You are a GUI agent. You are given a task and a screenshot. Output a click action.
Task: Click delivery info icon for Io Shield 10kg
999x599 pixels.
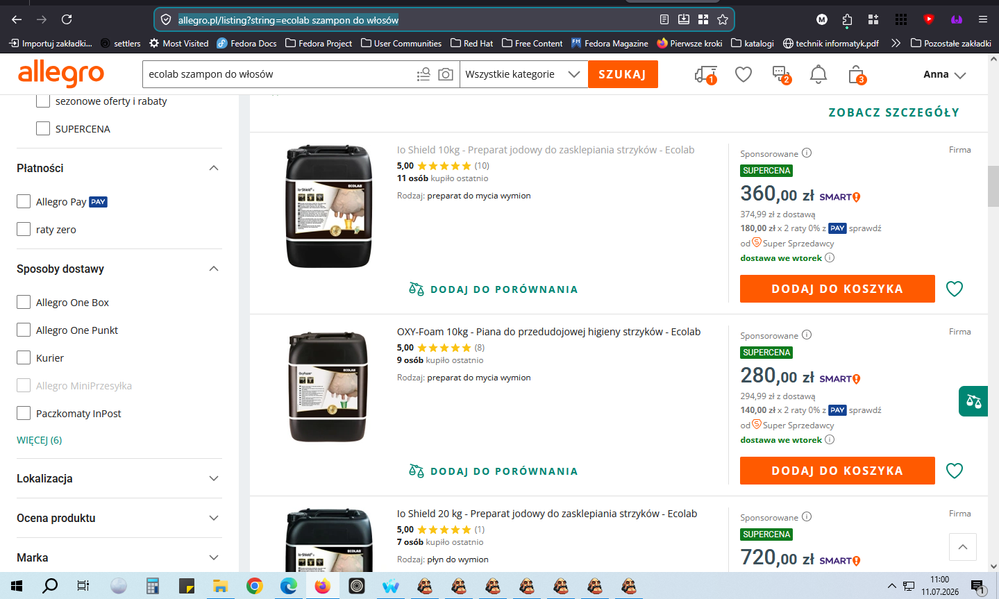point(830,257)
